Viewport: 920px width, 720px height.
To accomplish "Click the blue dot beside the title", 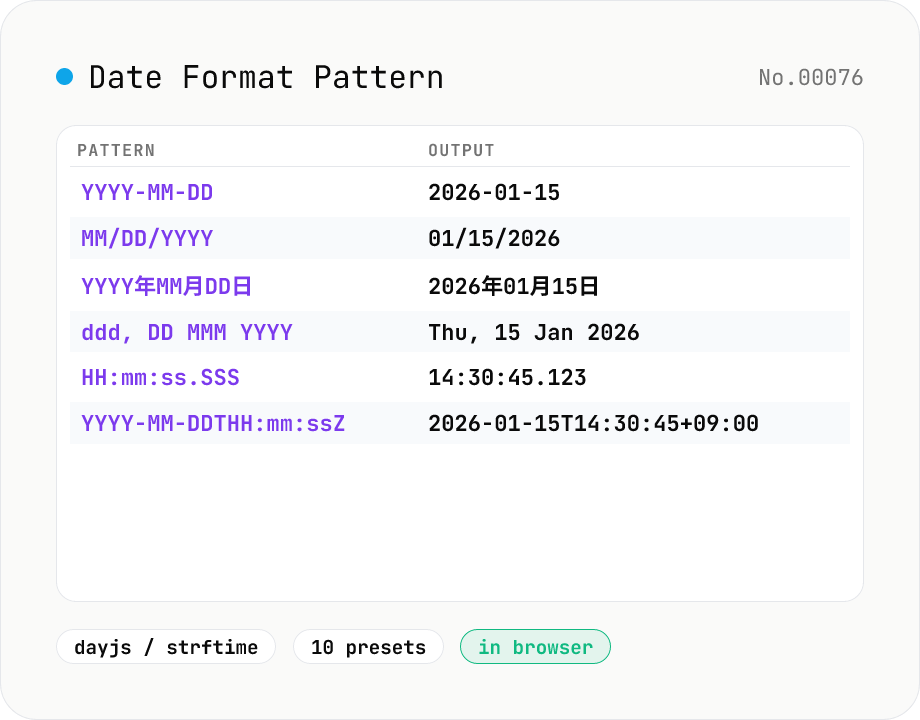I will click(65, 77).
